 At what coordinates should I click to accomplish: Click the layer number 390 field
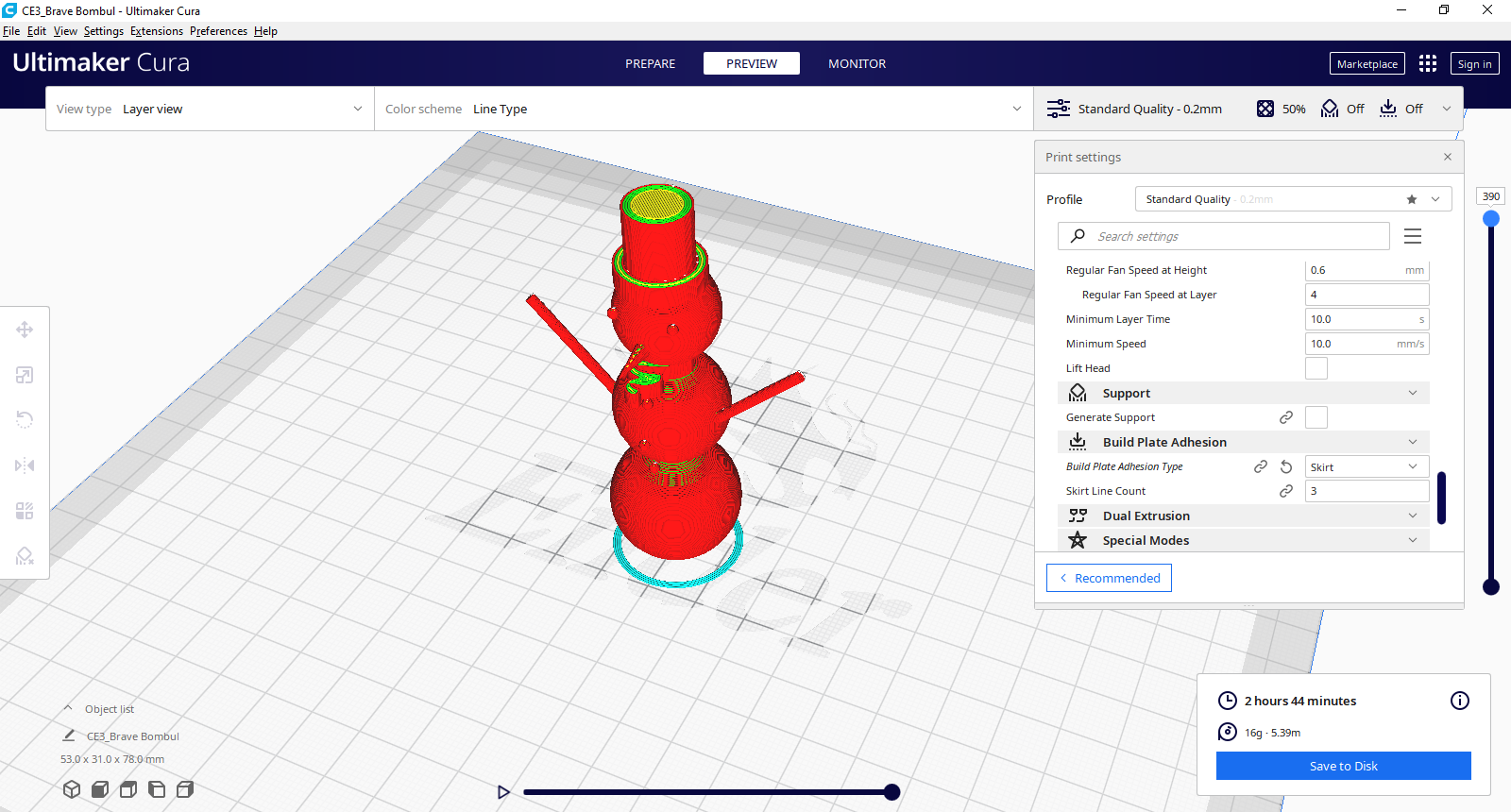pyautogui.click(x=1491, y=196)
